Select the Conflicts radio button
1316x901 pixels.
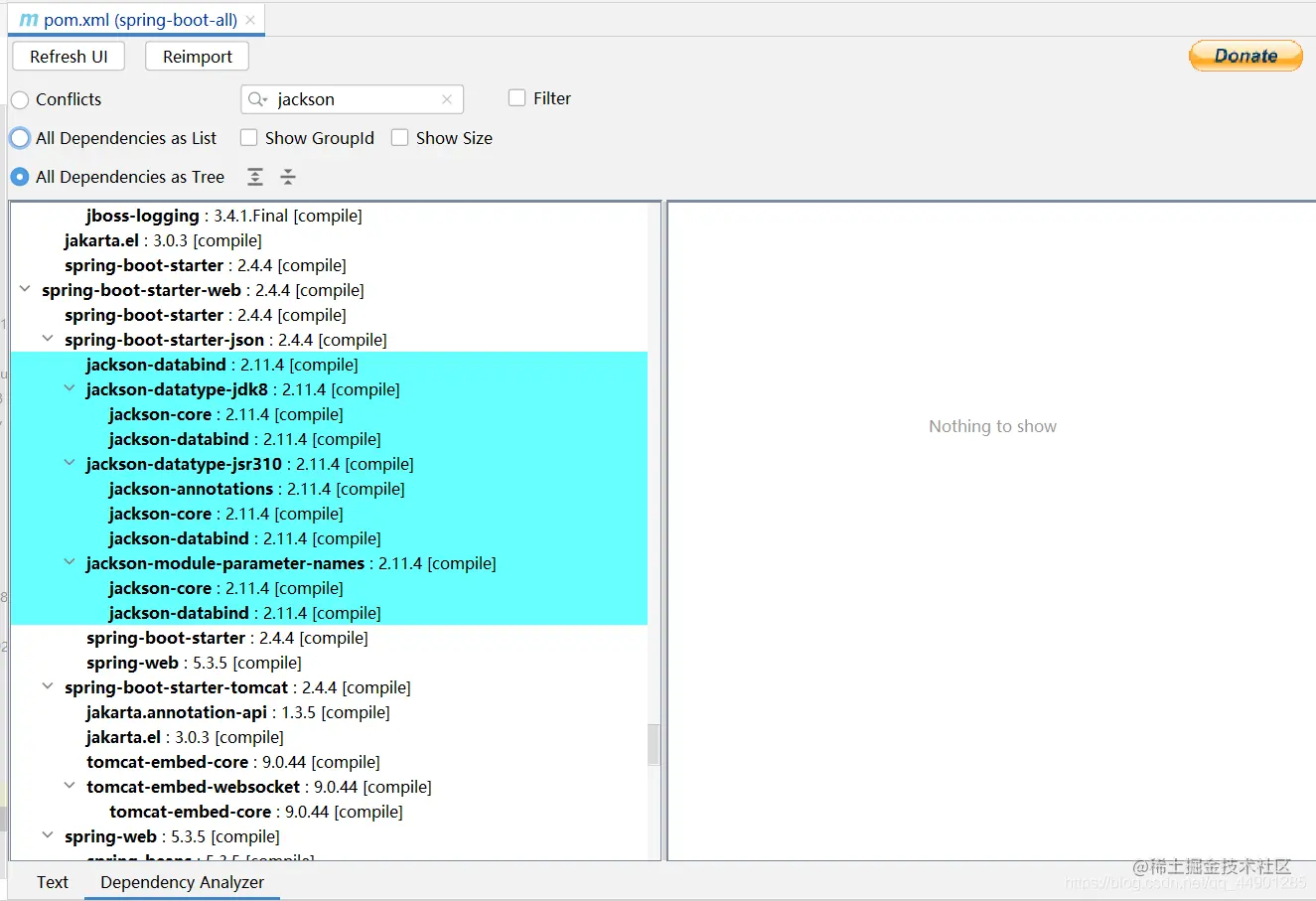point(20,99)
